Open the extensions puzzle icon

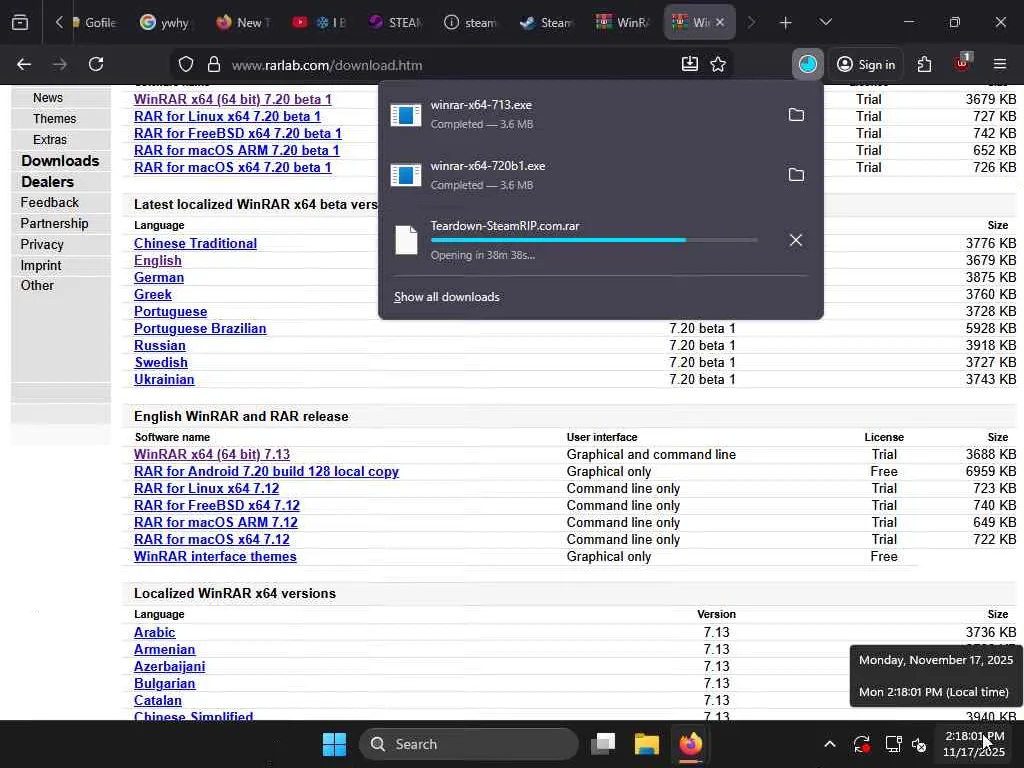[x=924, y=64]
